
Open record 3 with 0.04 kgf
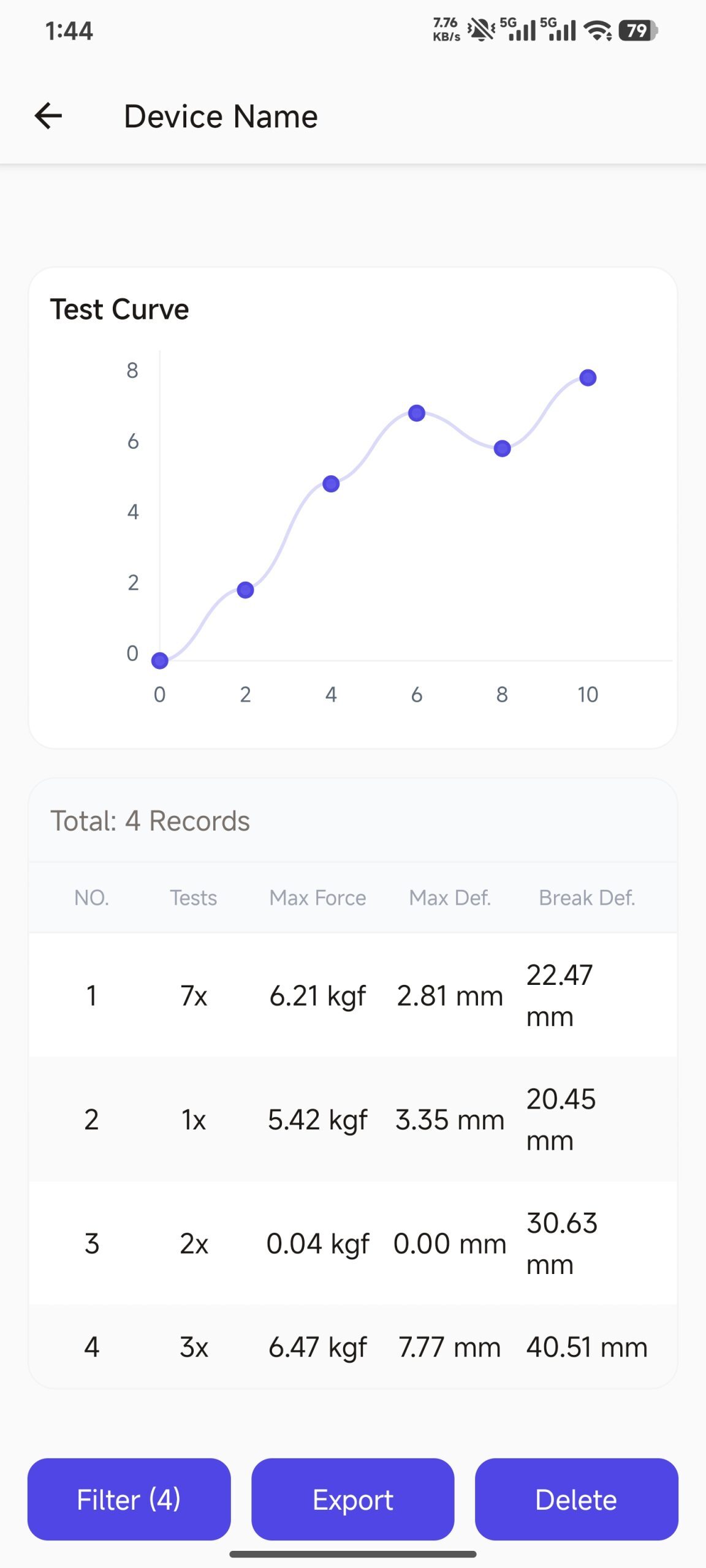(x=353, y=1243)
